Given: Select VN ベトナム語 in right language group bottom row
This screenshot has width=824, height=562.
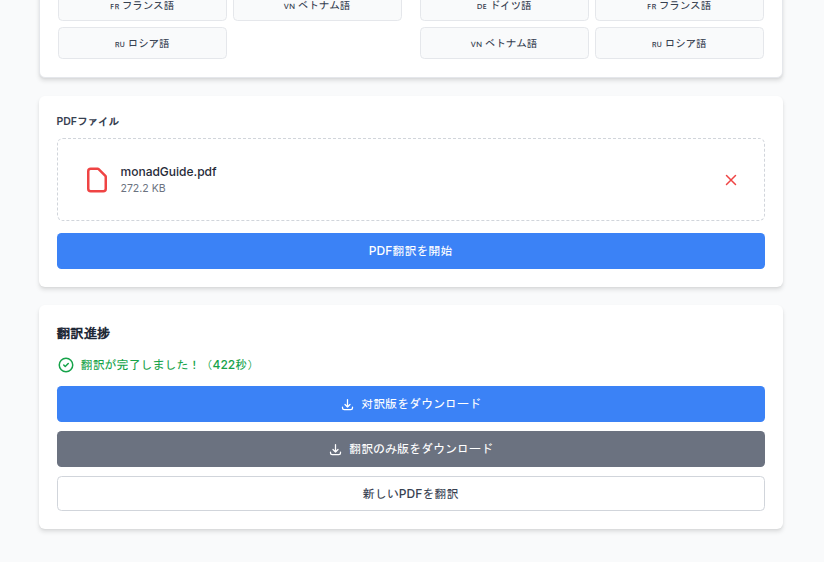Looking at the screenshot, I should coord(504,43).
